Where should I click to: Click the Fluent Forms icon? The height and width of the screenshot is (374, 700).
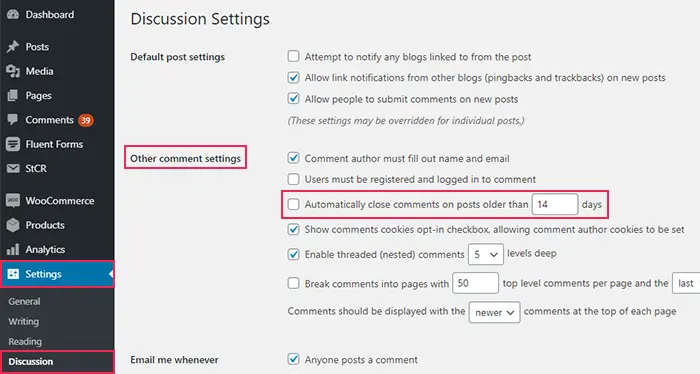(13, 144)
